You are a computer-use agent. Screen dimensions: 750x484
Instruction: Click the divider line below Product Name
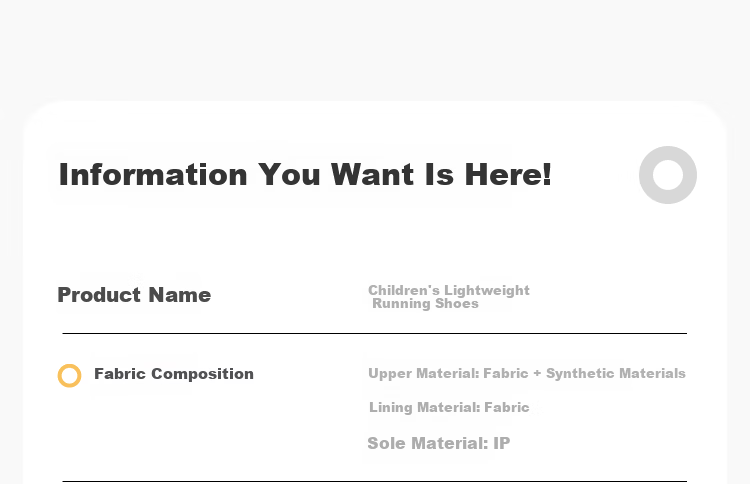coord(375,333)
